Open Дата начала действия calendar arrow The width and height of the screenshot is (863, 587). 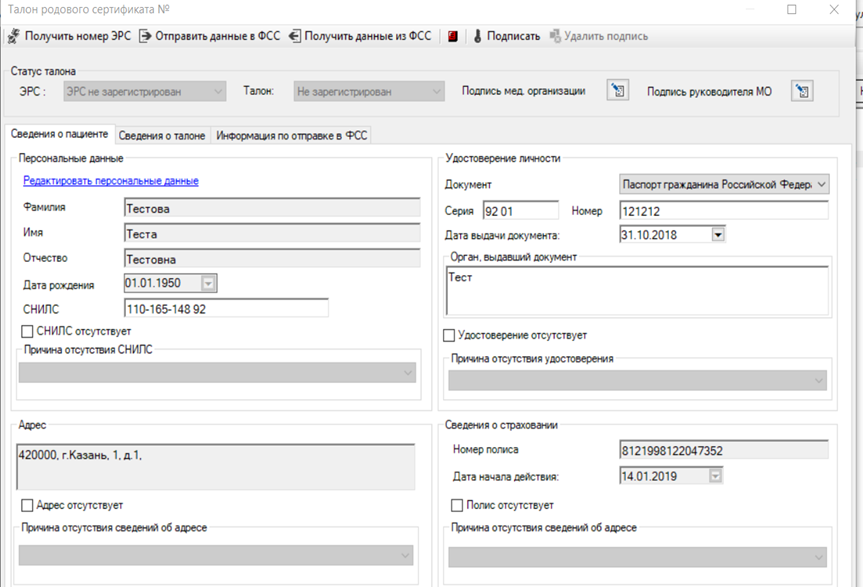715,476
